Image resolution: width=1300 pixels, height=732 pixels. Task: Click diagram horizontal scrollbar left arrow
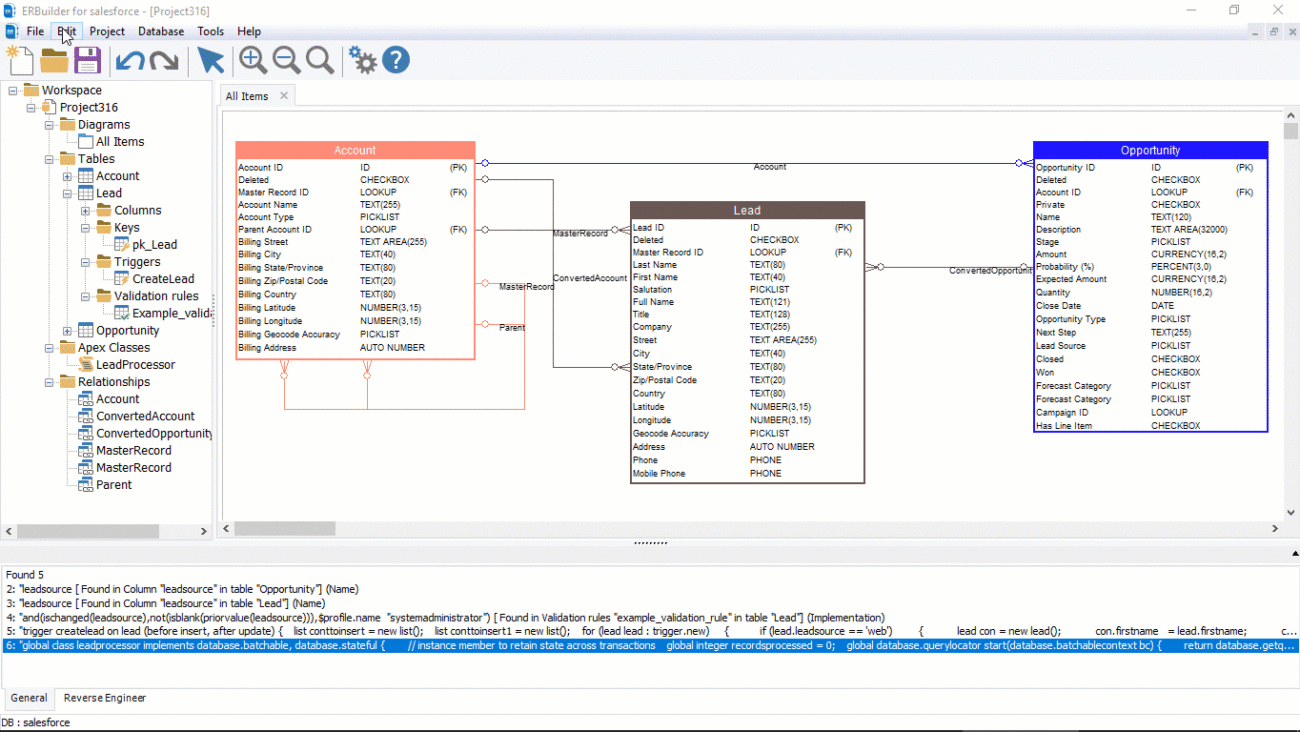coord(226,528)
